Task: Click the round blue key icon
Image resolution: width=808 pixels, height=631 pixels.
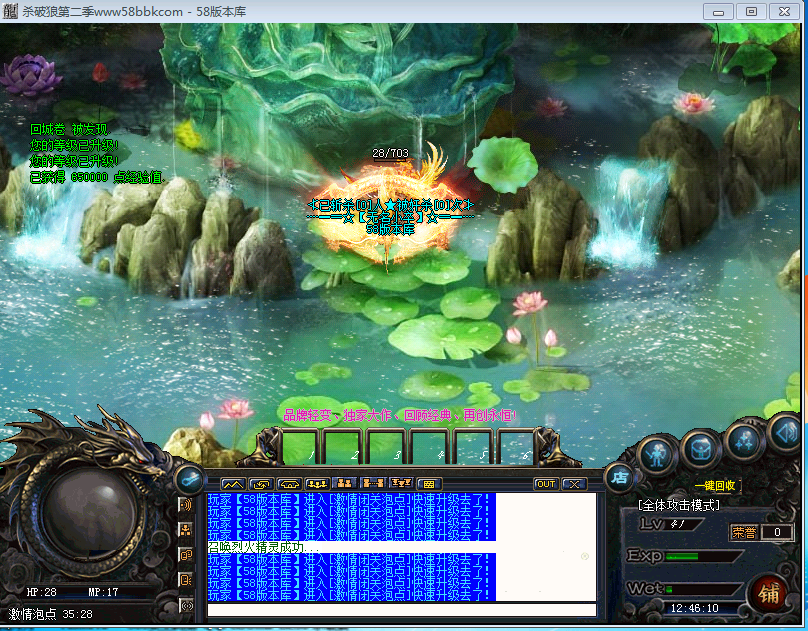Action: click(x=190, y=480)
